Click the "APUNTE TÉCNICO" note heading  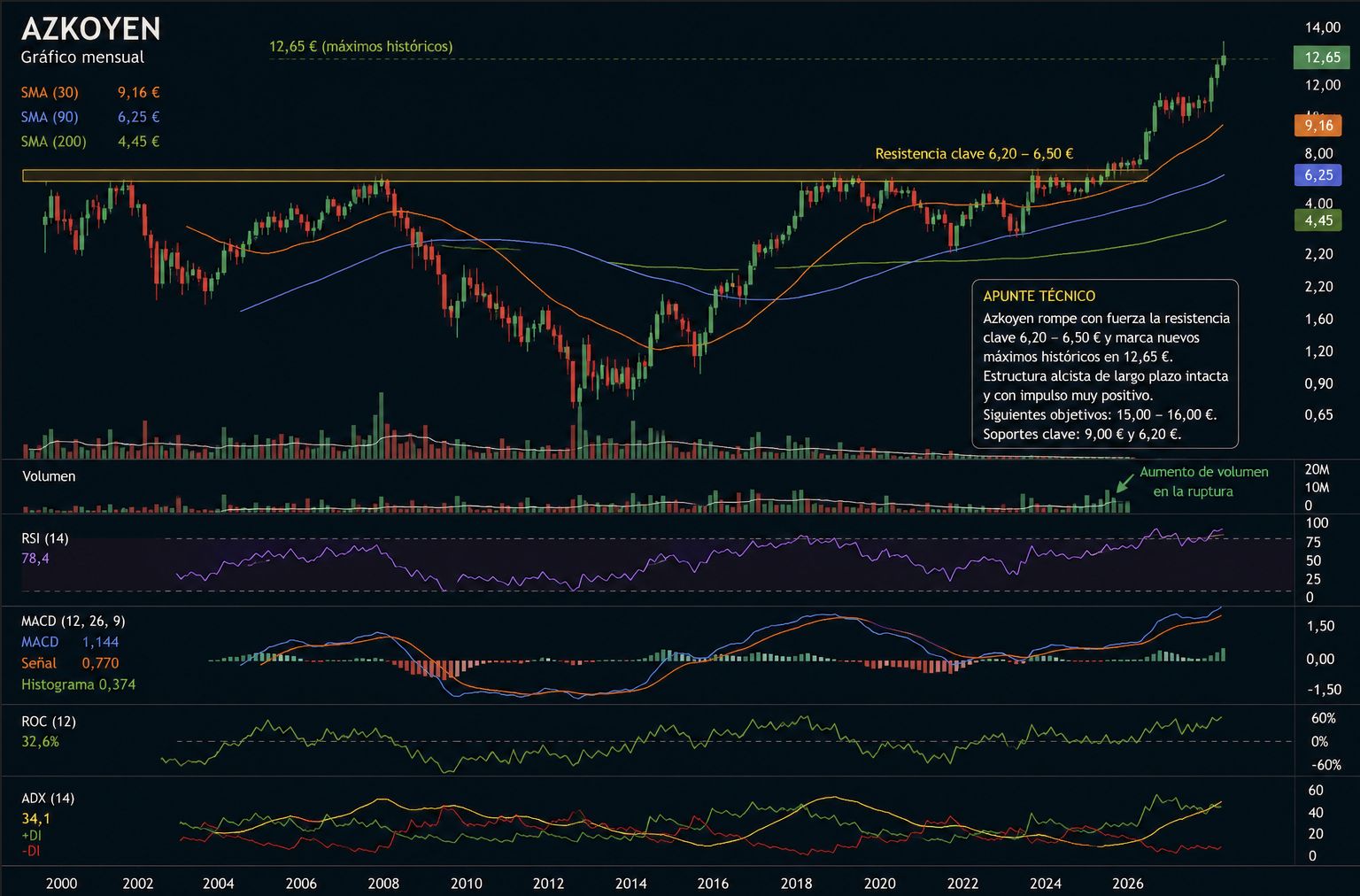click(1039, 297)
